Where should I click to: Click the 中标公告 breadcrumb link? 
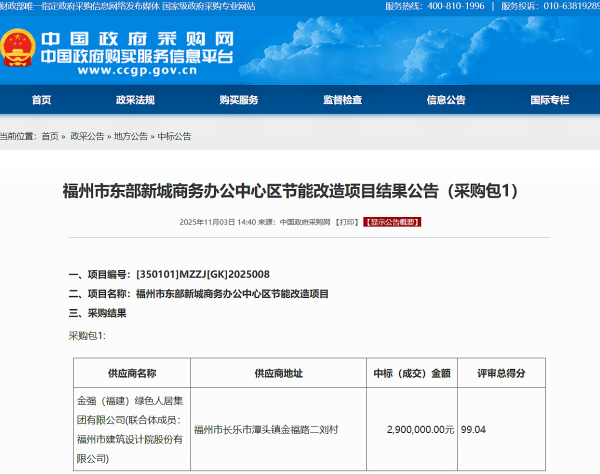coord(174,136)
